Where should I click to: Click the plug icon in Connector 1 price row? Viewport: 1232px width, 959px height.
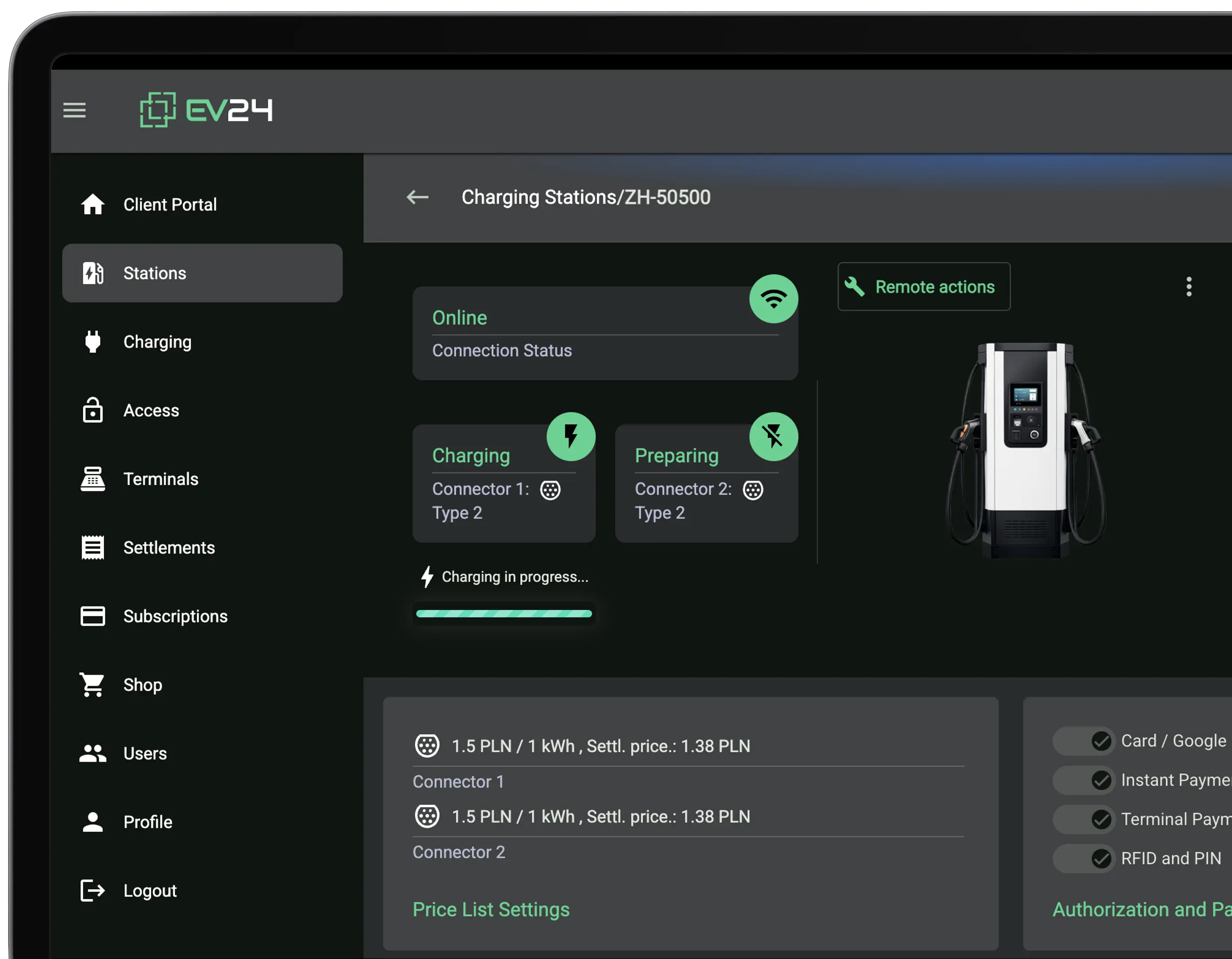point(427,746)
